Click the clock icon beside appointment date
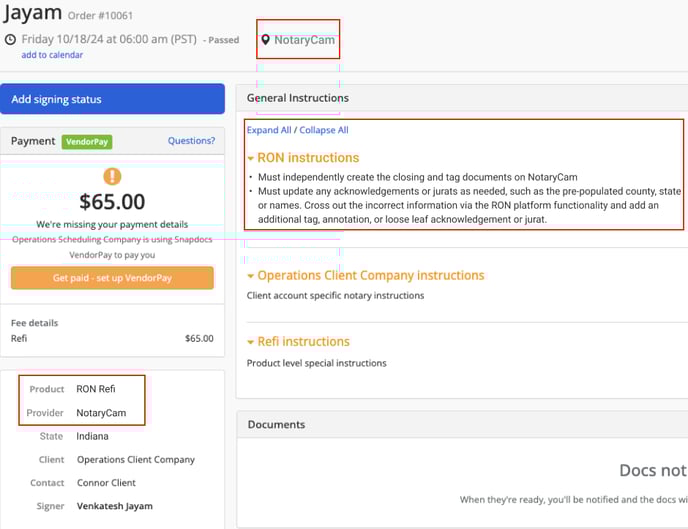This screenshot has height=529, width=688. (x=11, y=39)
